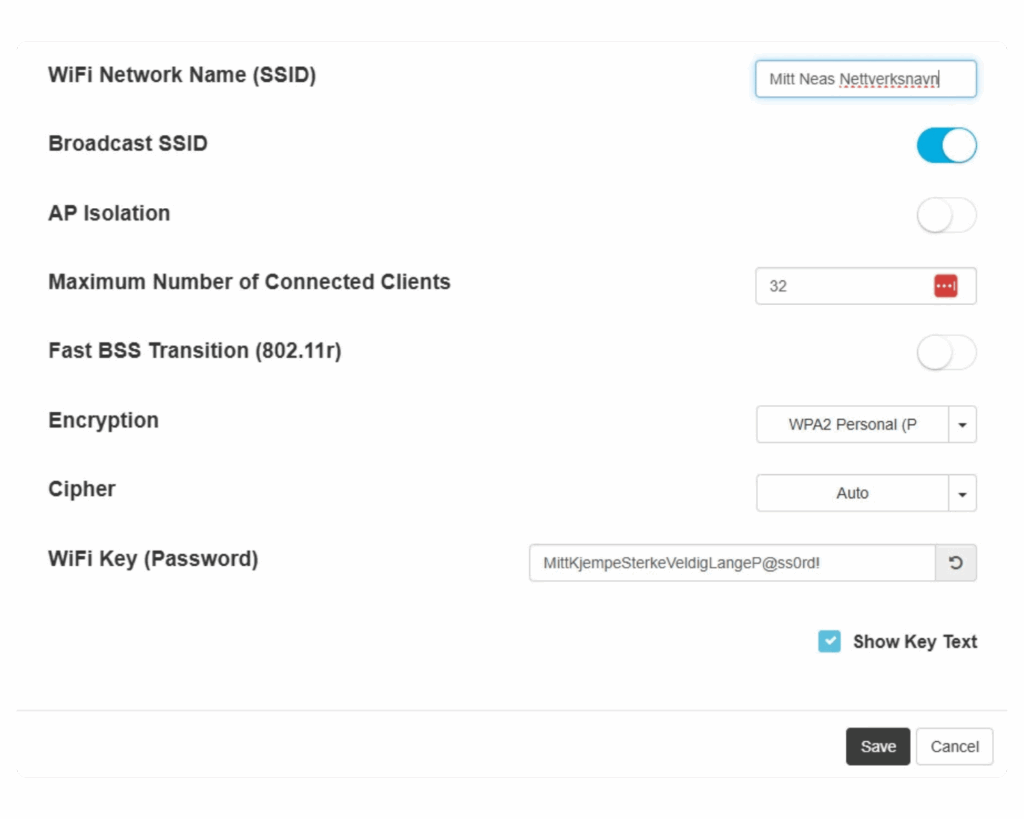Click the red password manager icon in clients field
Screen dimensions: 1024x819
[945, 286]
